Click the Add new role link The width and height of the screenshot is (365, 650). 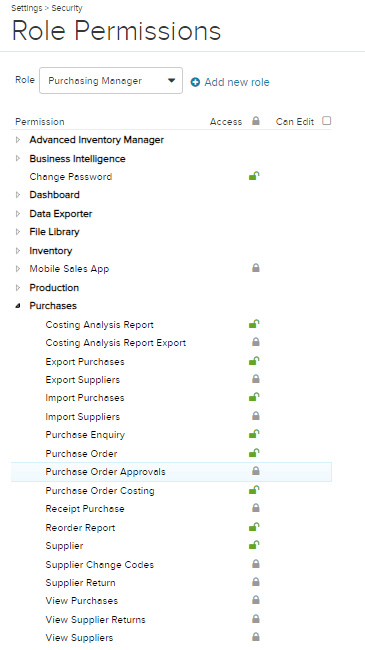pos(230,82)
